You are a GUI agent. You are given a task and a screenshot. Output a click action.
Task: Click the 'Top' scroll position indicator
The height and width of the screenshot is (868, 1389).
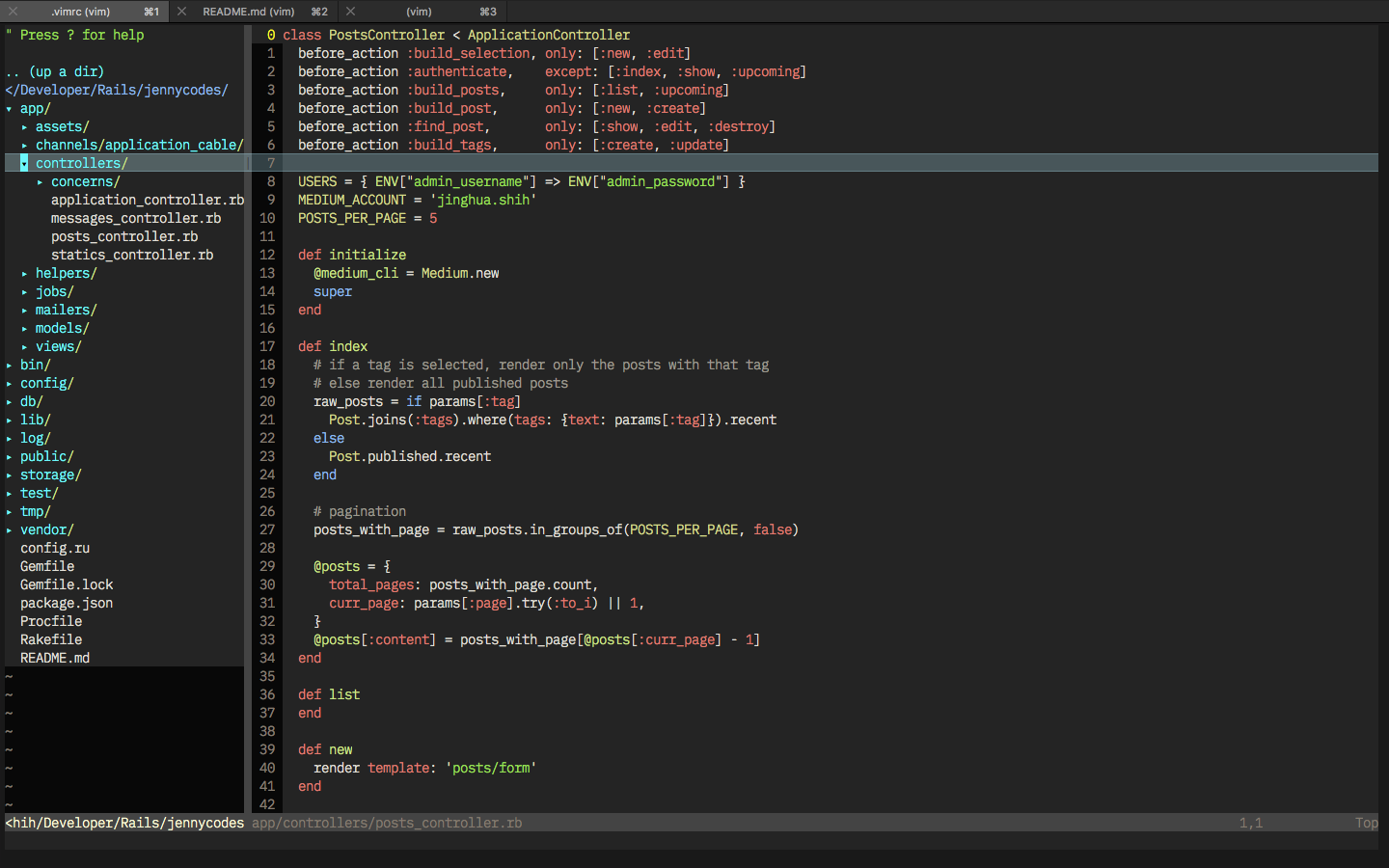tap(1367, 824)
